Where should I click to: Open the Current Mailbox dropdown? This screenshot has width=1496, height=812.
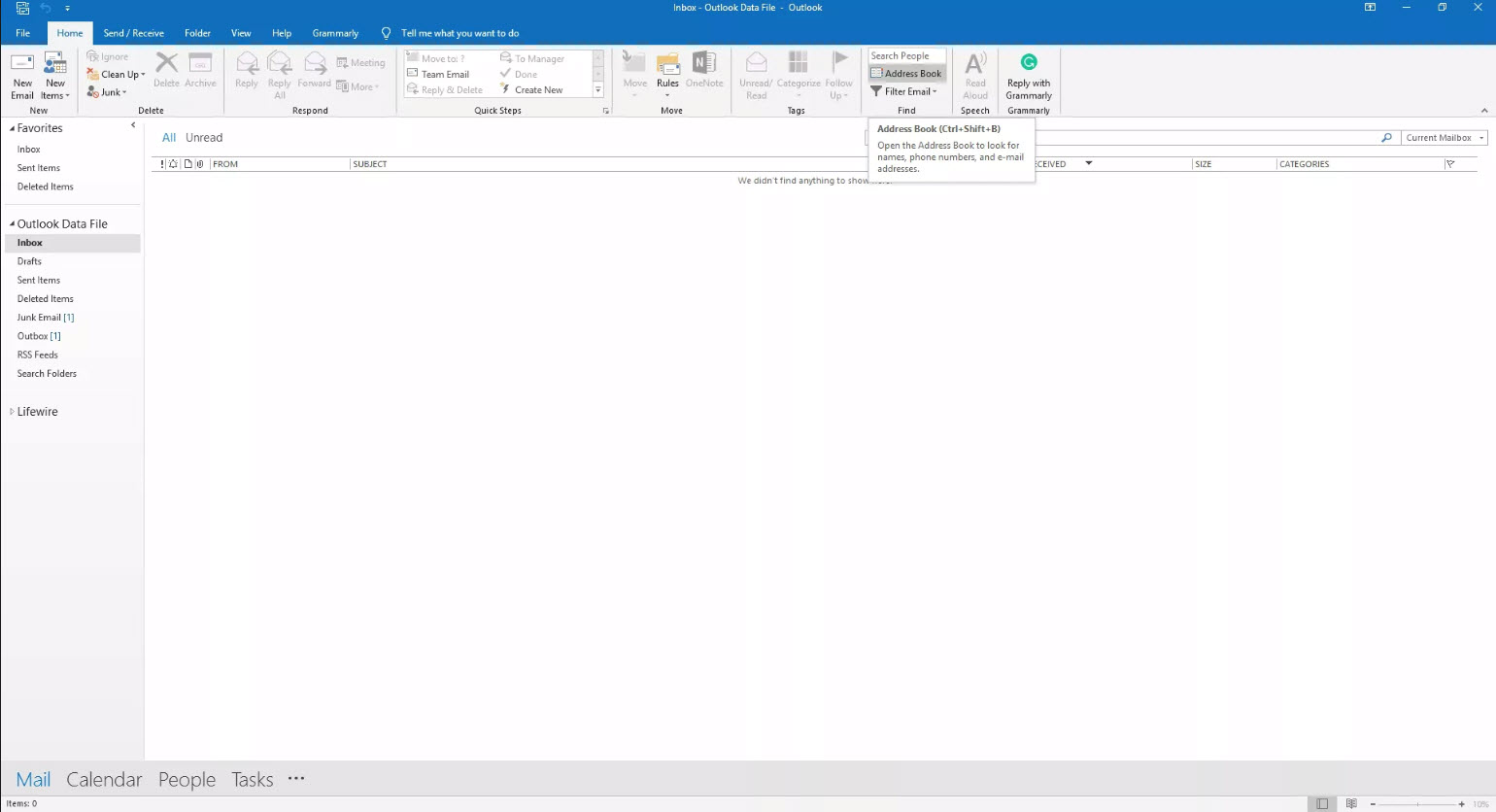[x=1445, y=138]
